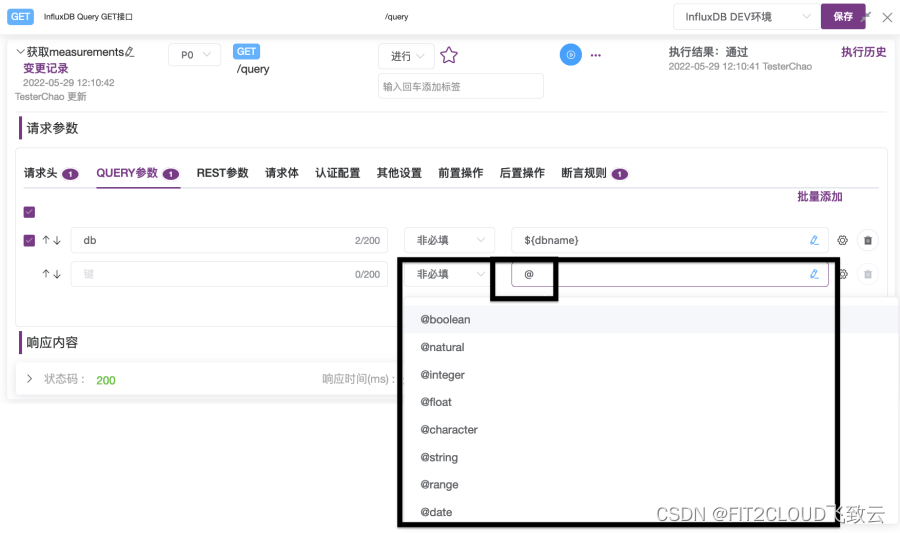Move db parameter down

[57, 240]
